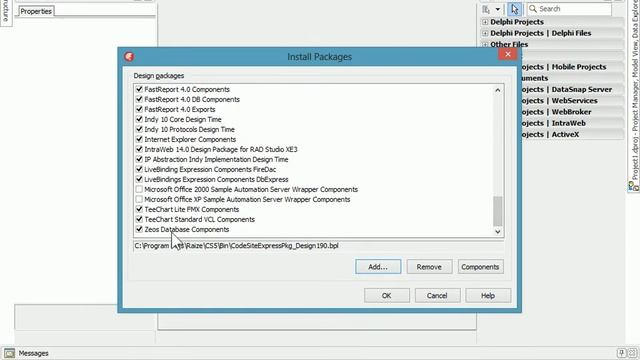Pin the Messages panel
Image resolution: width=640 pixels, height=360 pixels.
point(621,353)
